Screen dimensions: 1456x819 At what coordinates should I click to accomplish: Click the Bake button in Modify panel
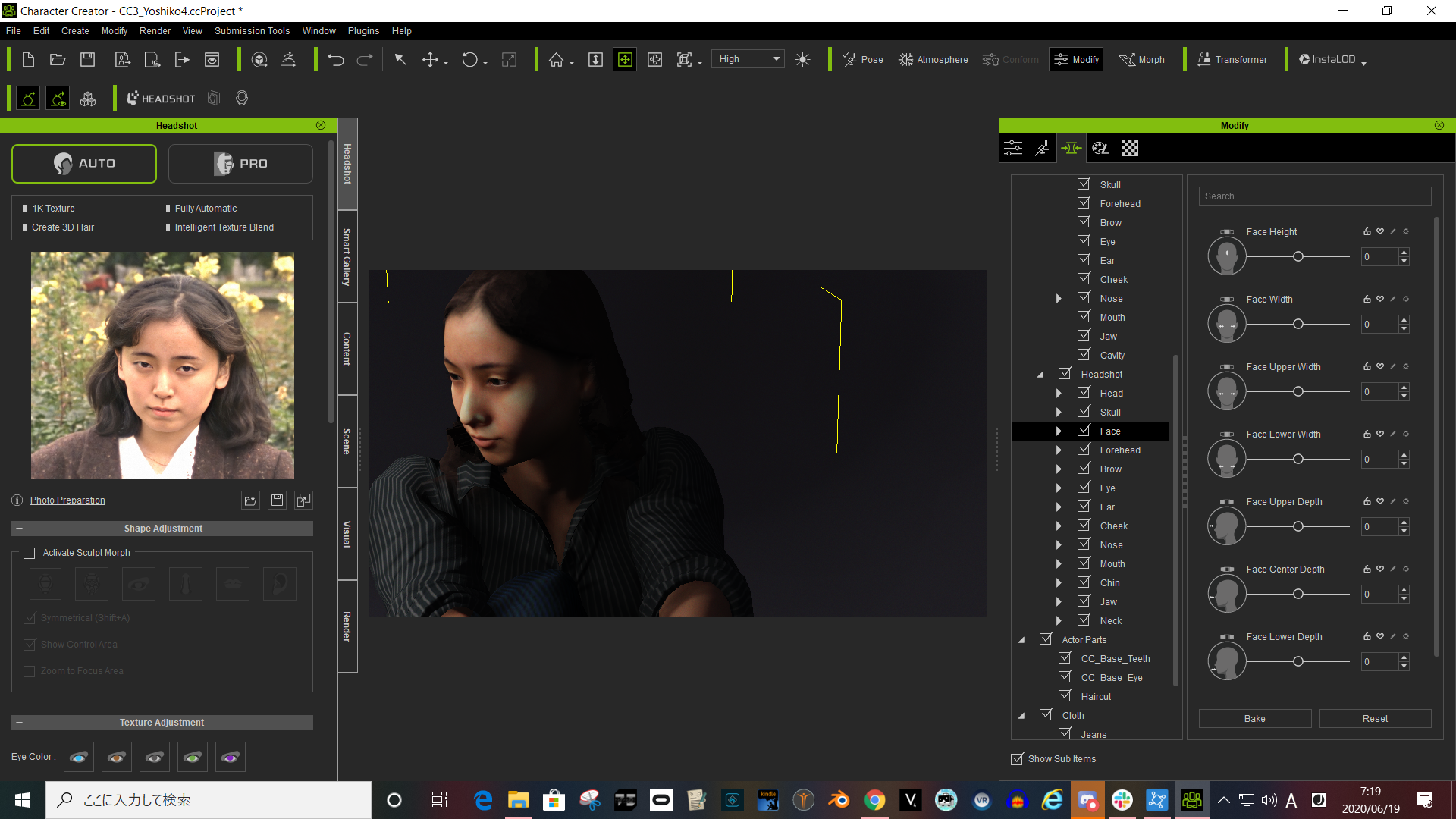(x=1253, y=718)
